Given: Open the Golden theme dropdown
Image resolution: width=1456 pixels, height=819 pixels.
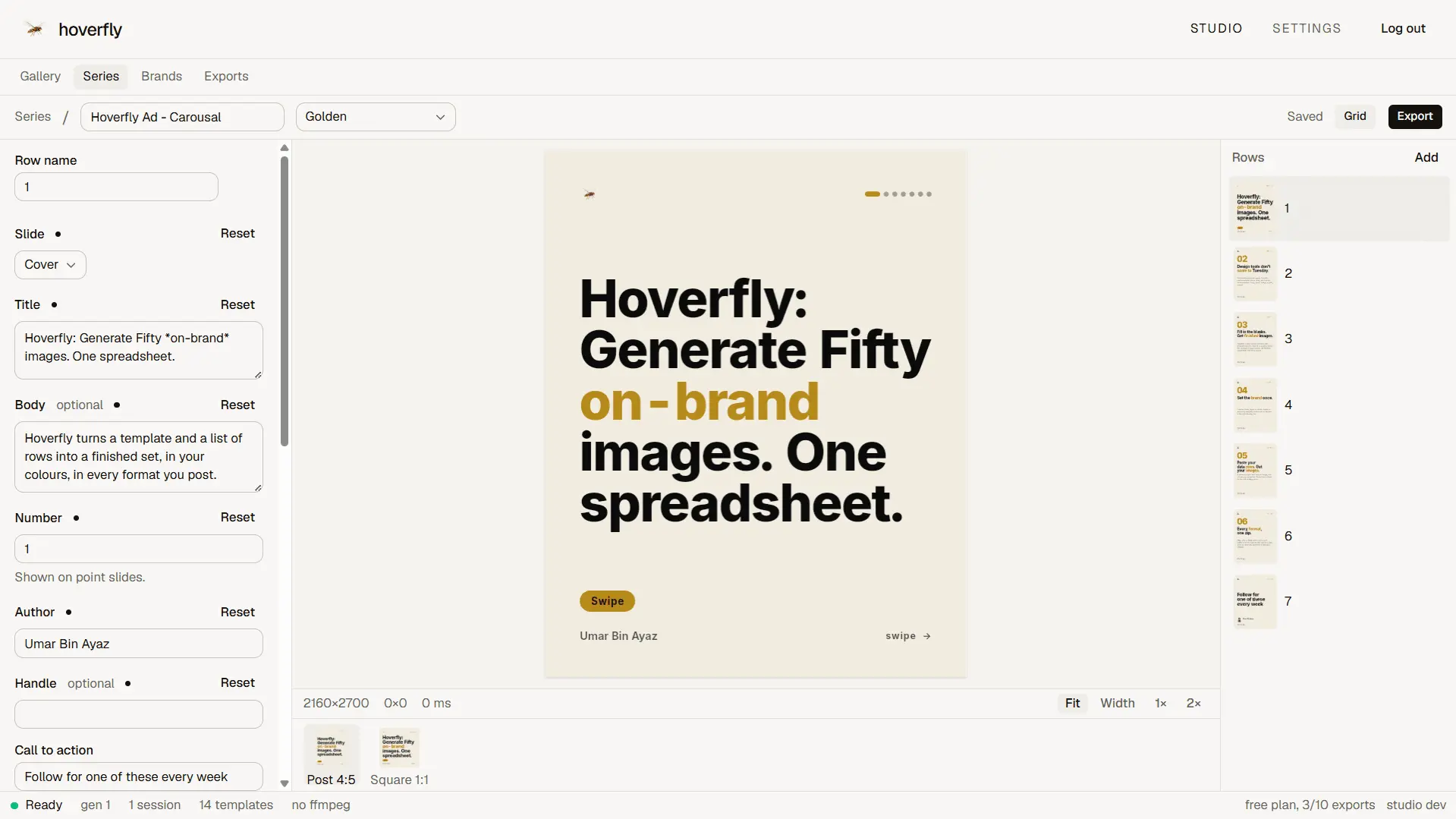Looking at the screenshot, I should [x=376, y=117].
